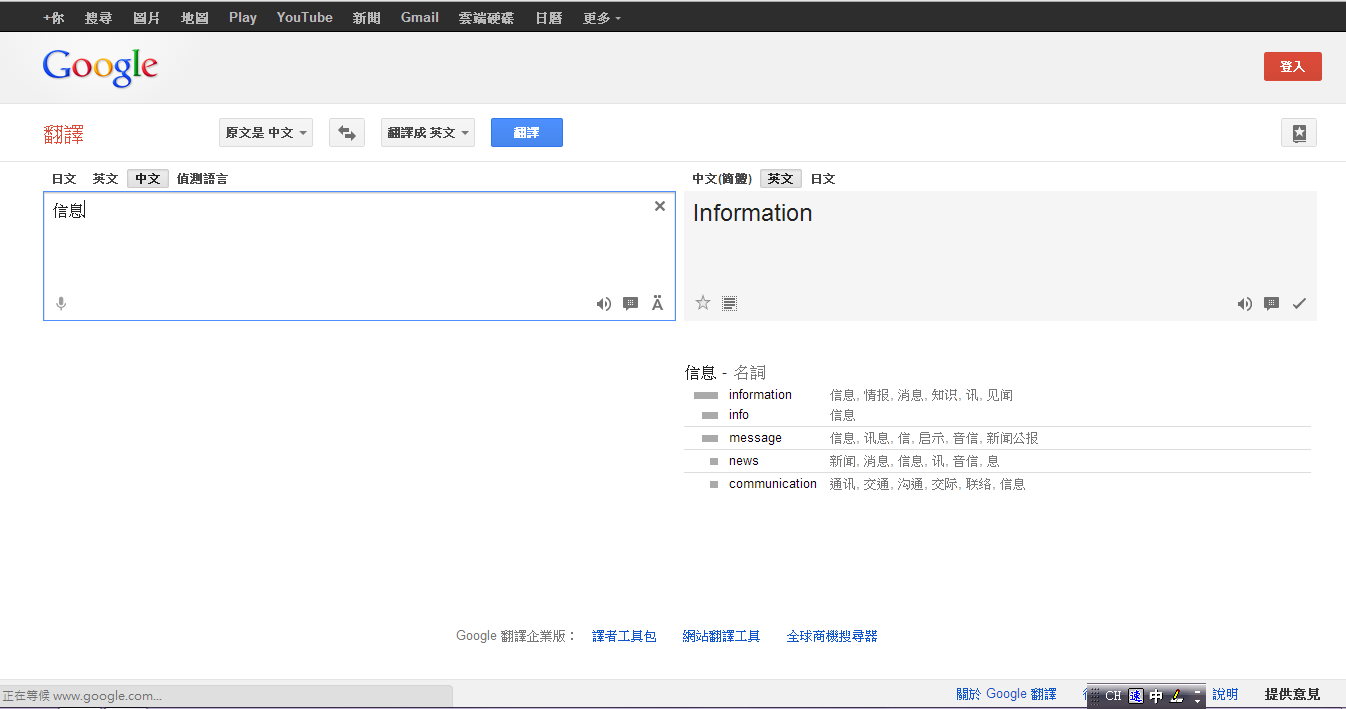This screenshot has height=709, width=1346.
Task: Click 情报 in the information row
Action: 876,396
